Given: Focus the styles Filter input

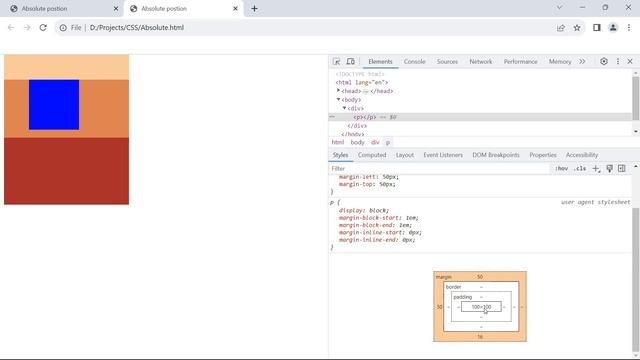Looking at the screenshot, I should pos(439,169).
